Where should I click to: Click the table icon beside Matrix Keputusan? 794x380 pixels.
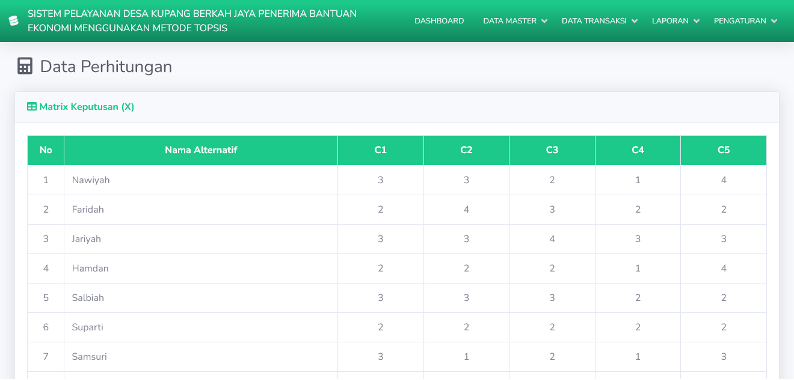point(32,107)
